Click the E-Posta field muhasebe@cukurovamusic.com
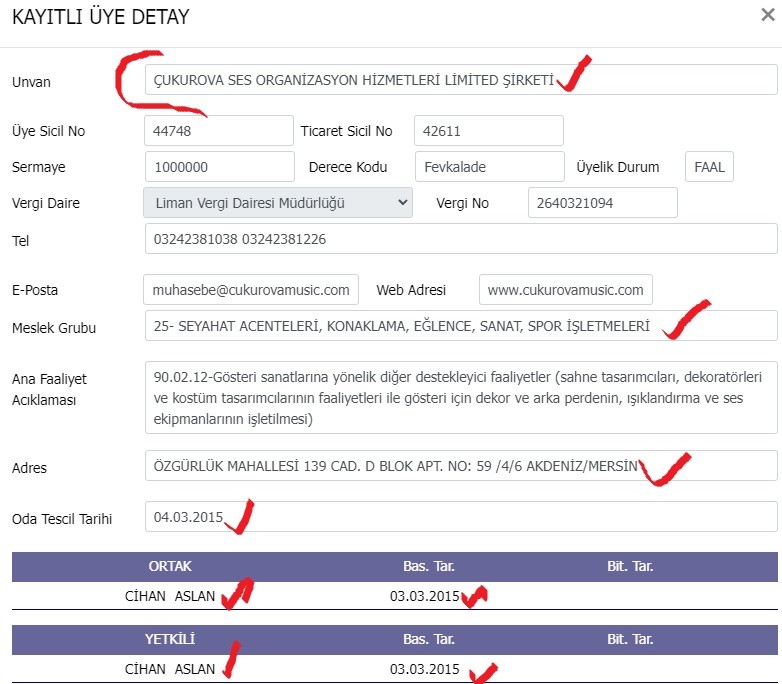 (x=251, y=290)
